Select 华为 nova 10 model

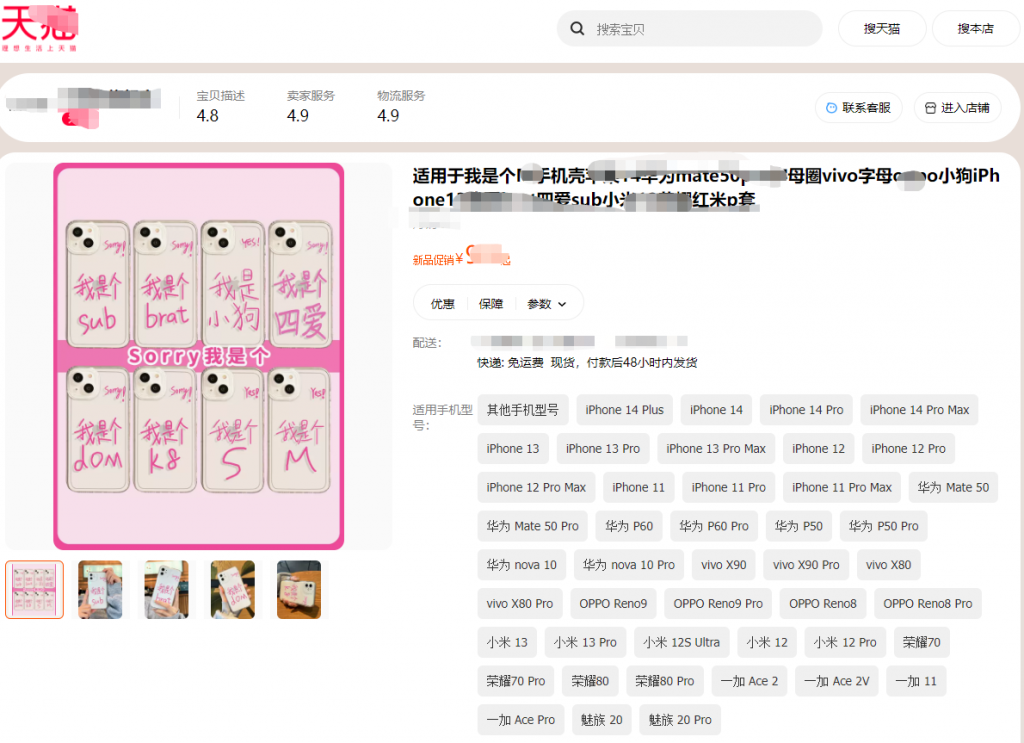coord(522,565)
